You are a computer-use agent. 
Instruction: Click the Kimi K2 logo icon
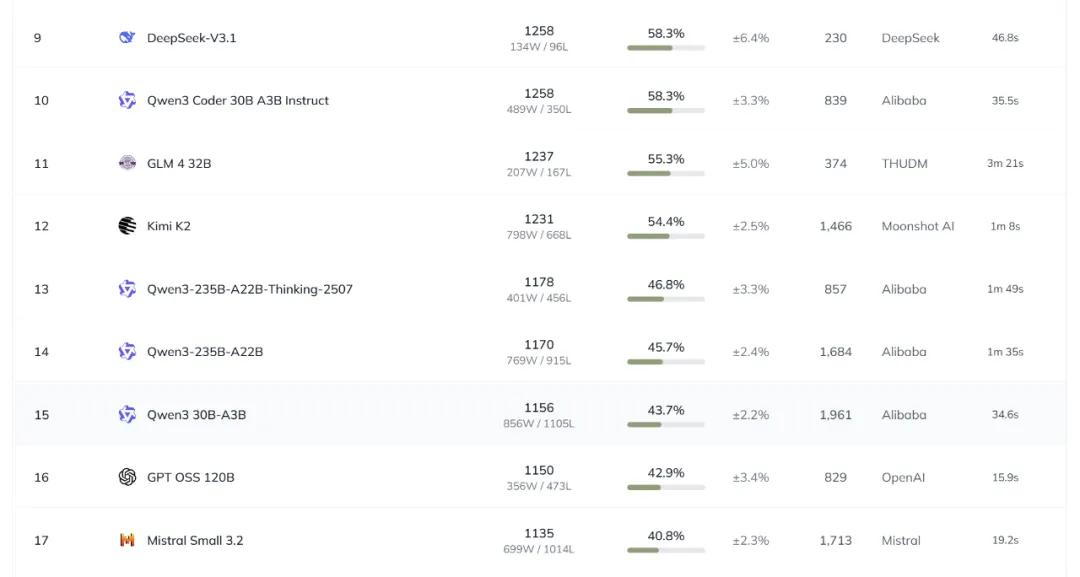coord(127,226)
